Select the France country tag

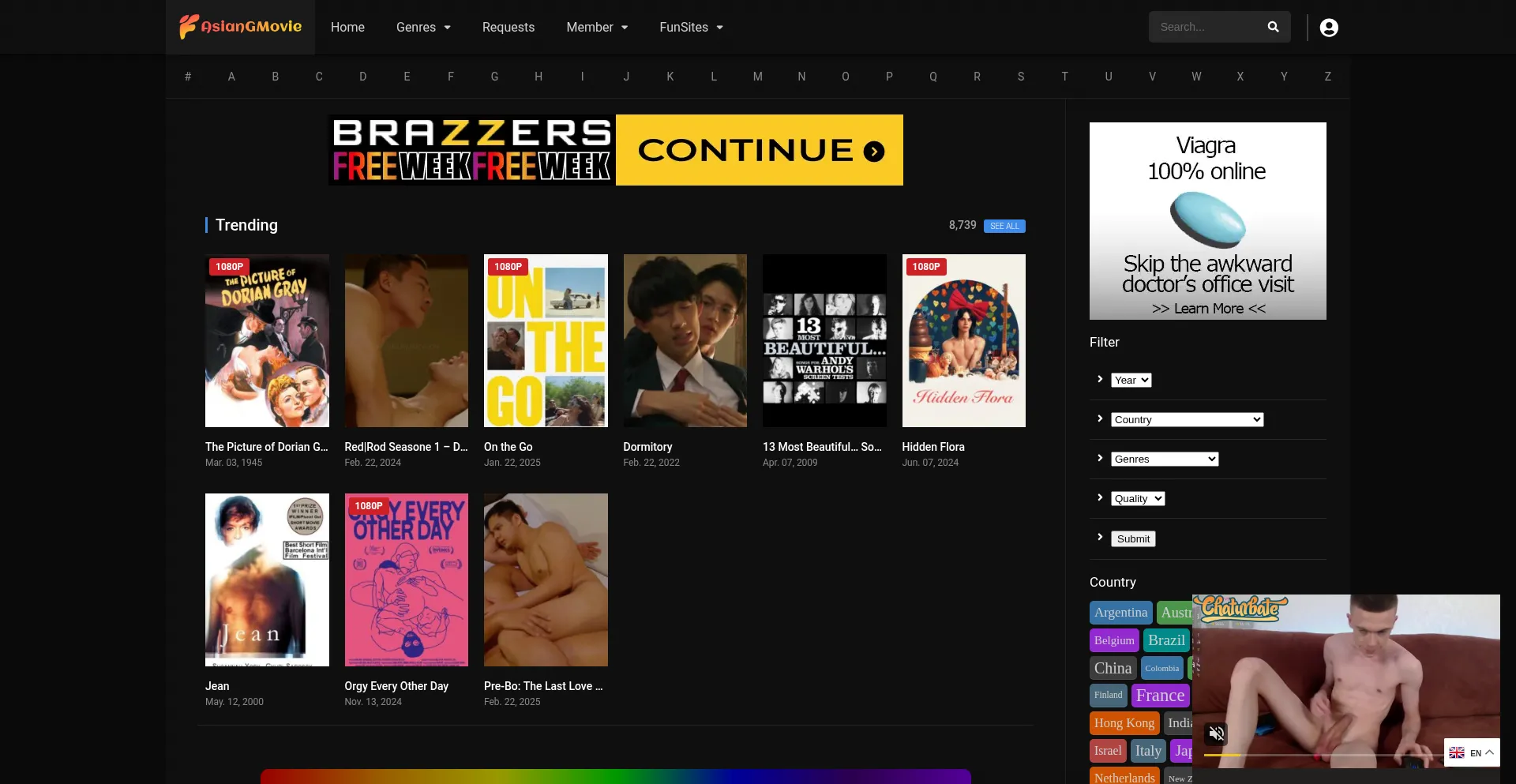tap(1160, 696)
